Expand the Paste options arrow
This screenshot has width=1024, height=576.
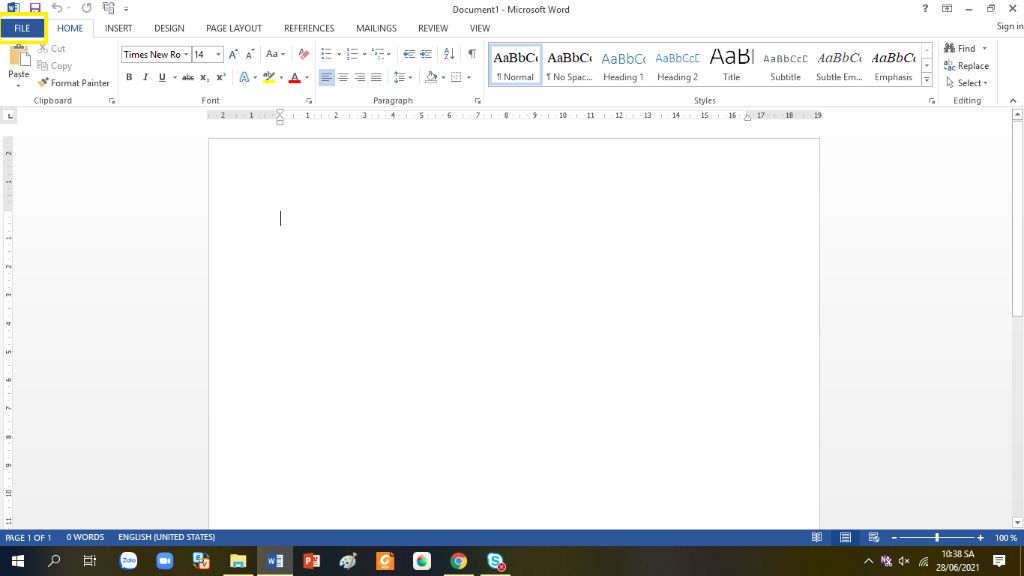click(18, 86)
